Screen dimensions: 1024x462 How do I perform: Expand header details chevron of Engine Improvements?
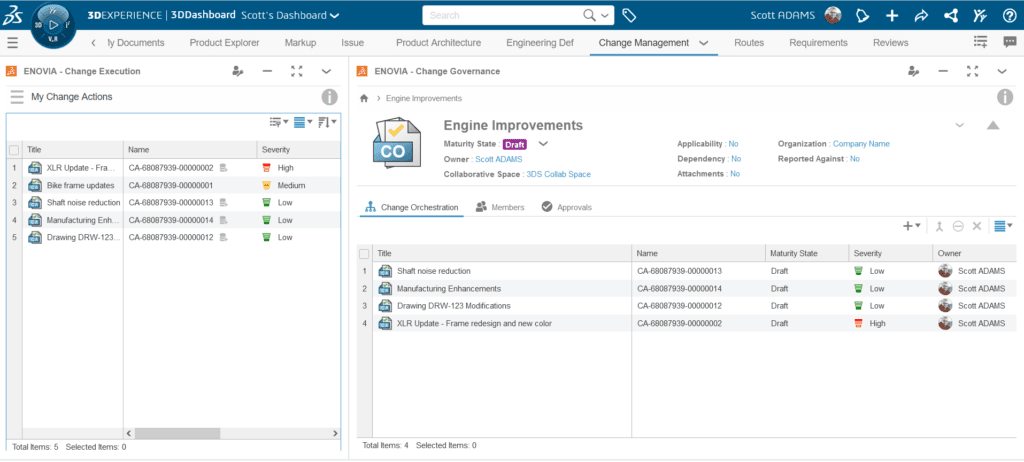[x=959, y=125]
